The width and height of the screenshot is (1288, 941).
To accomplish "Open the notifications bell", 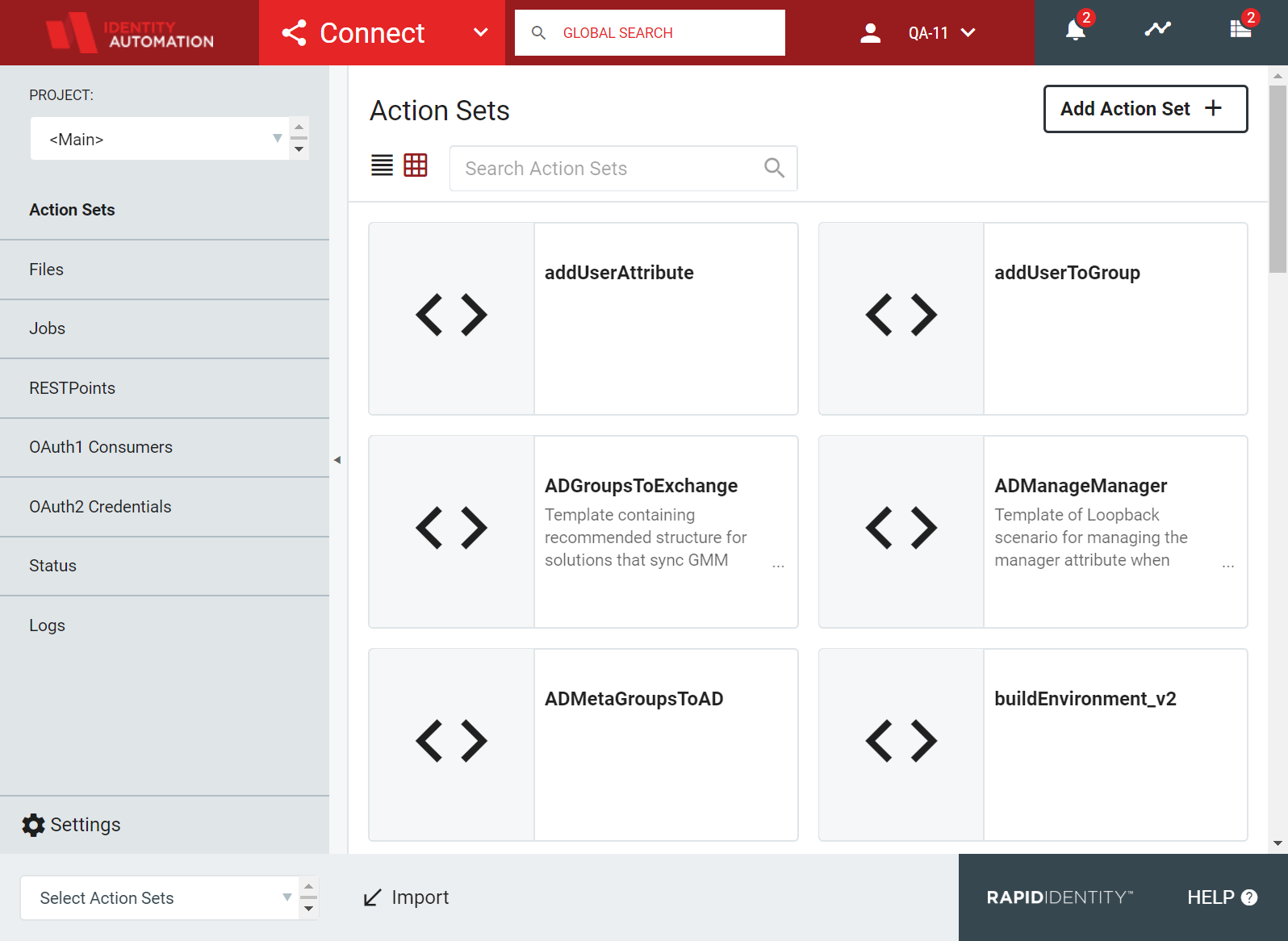I will (1076, 30).
